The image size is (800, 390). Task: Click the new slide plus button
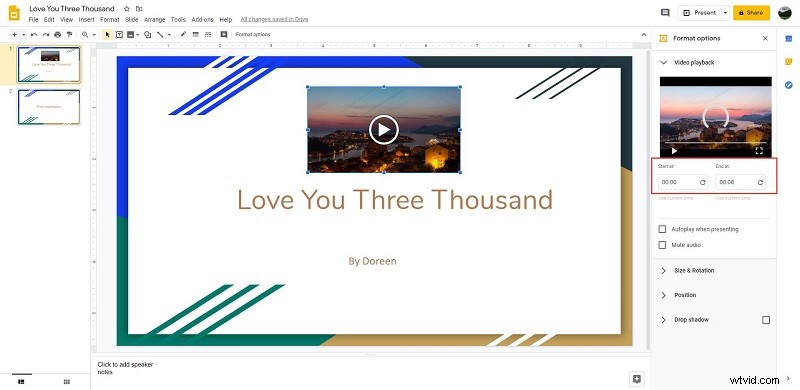pyautogui.click(x=14, y=35)
